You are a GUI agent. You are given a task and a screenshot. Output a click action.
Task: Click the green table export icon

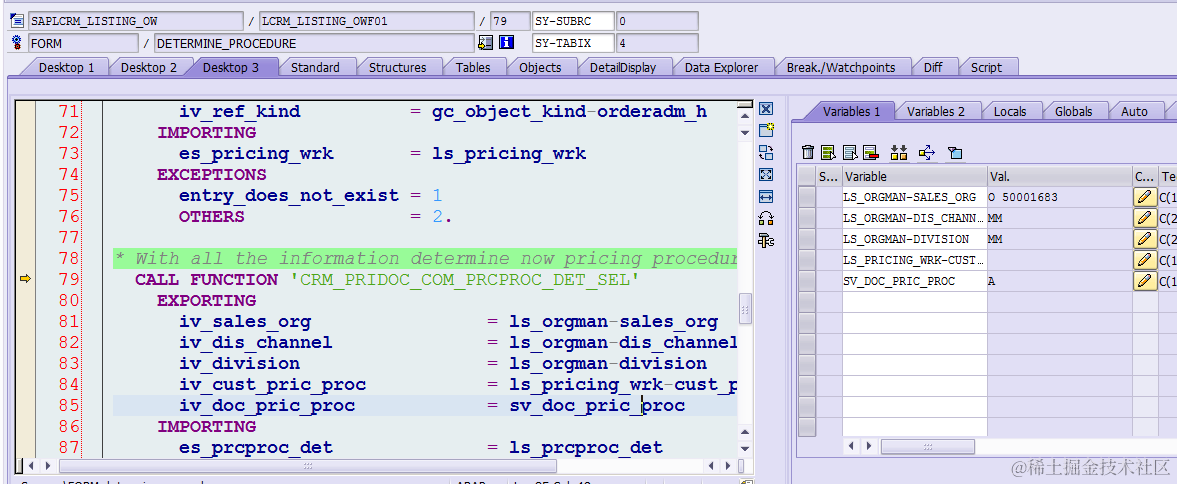click(828, 153)
